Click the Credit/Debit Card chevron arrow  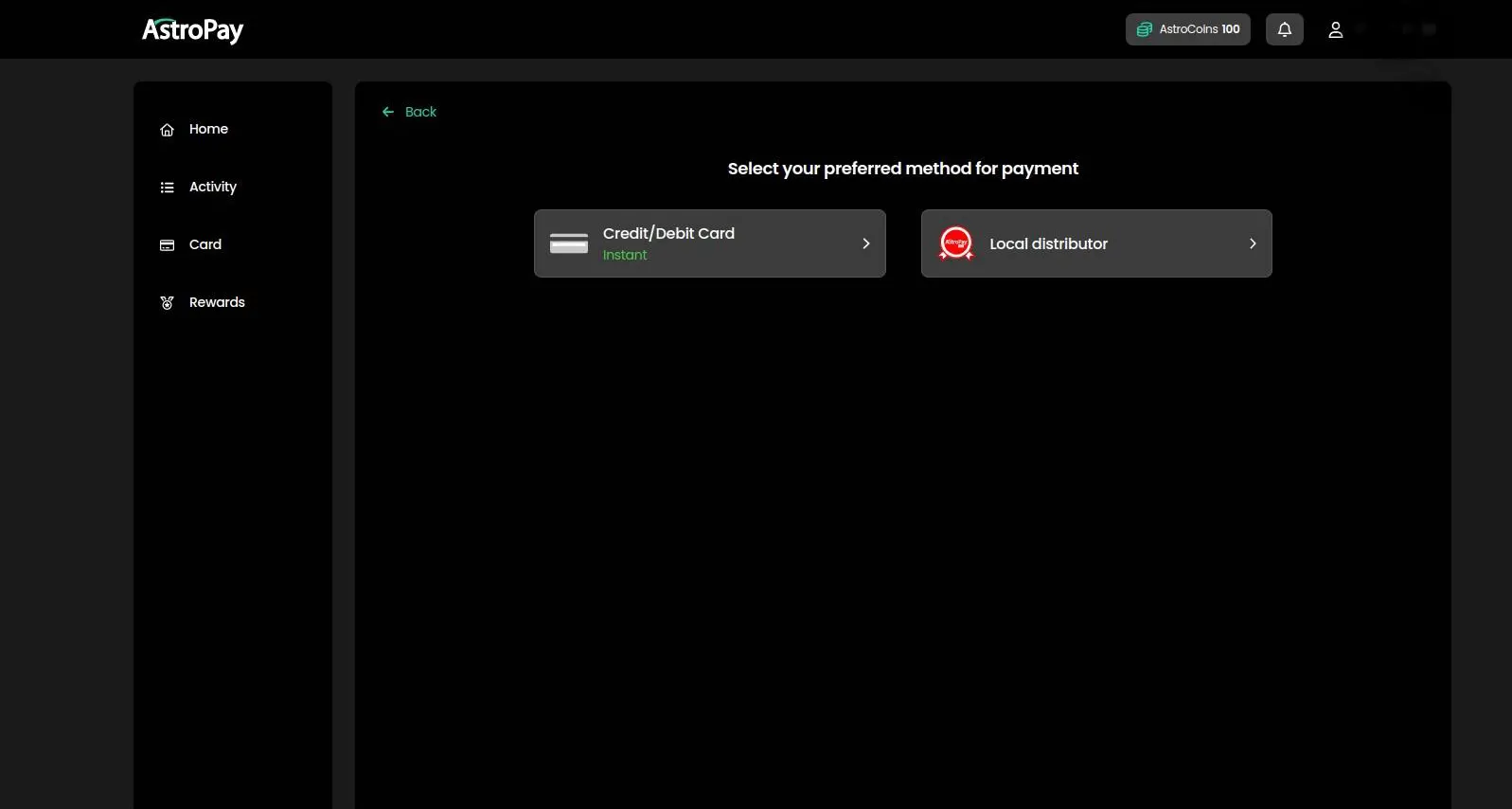[x=865, y=243]
